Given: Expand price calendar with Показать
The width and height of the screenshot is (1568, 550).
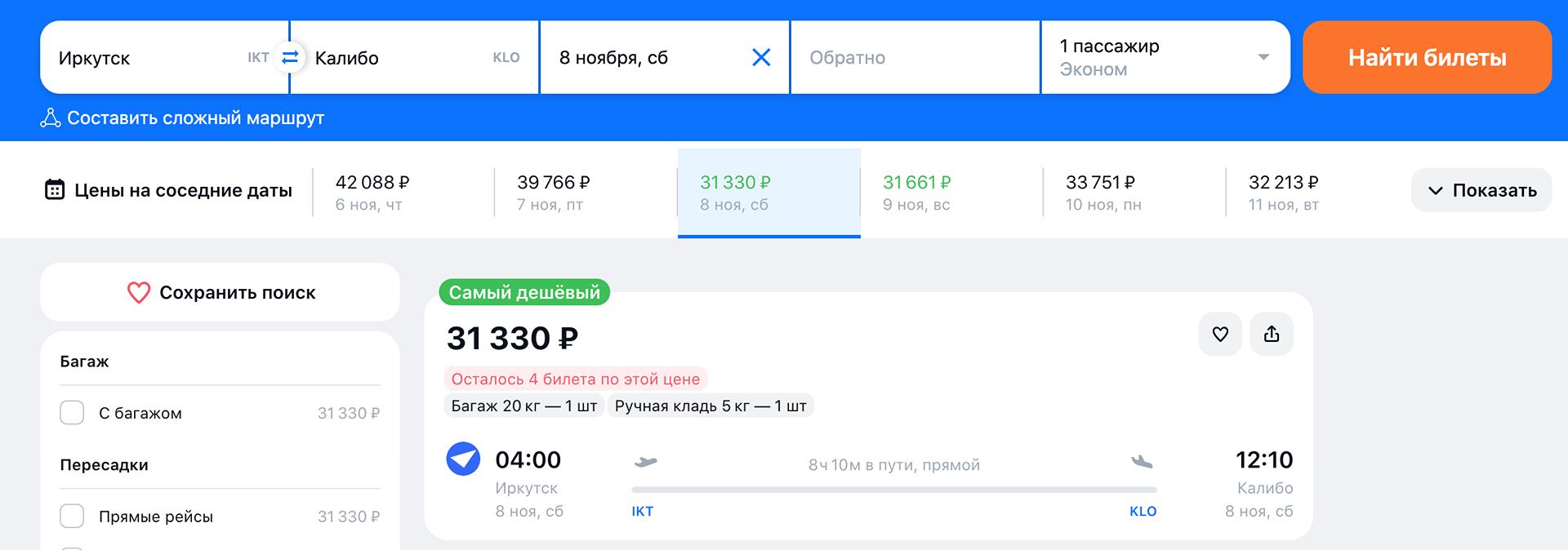Looking at the screenshot, I should [1481, 191].
